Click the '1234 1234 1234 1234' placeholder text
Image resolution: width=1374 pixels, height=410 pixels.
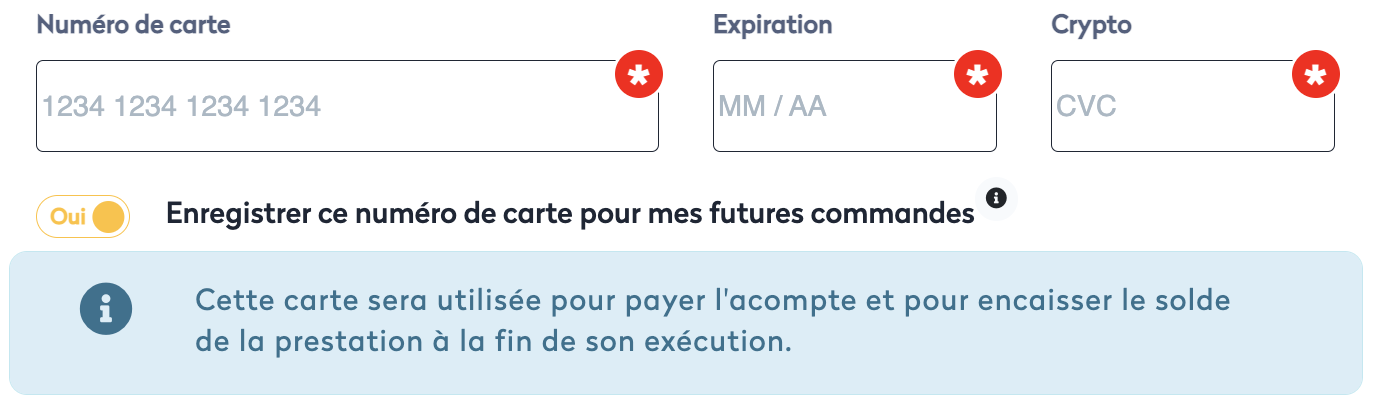coord(182,106)
